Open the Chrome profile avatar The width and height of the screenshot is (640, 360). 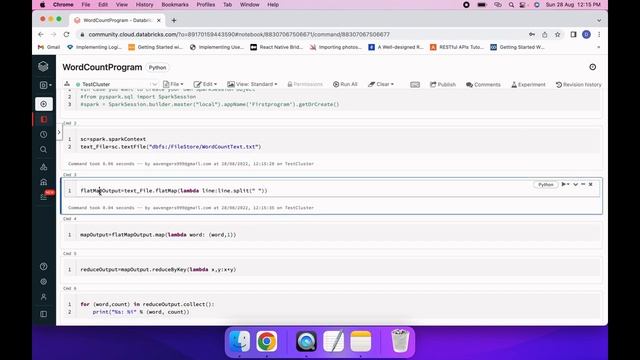tap(586, 35)
